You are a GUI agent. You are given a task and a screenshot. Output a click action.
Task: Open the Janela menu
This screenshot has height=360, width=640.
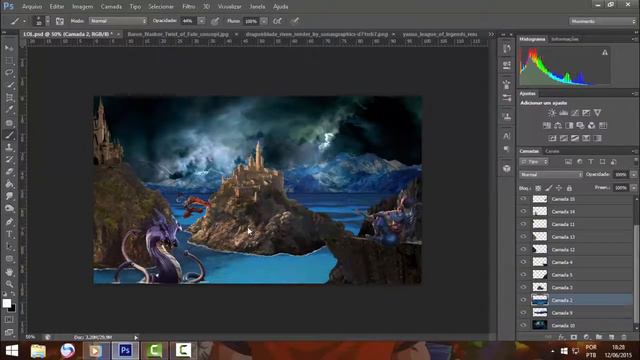point(257,7)
